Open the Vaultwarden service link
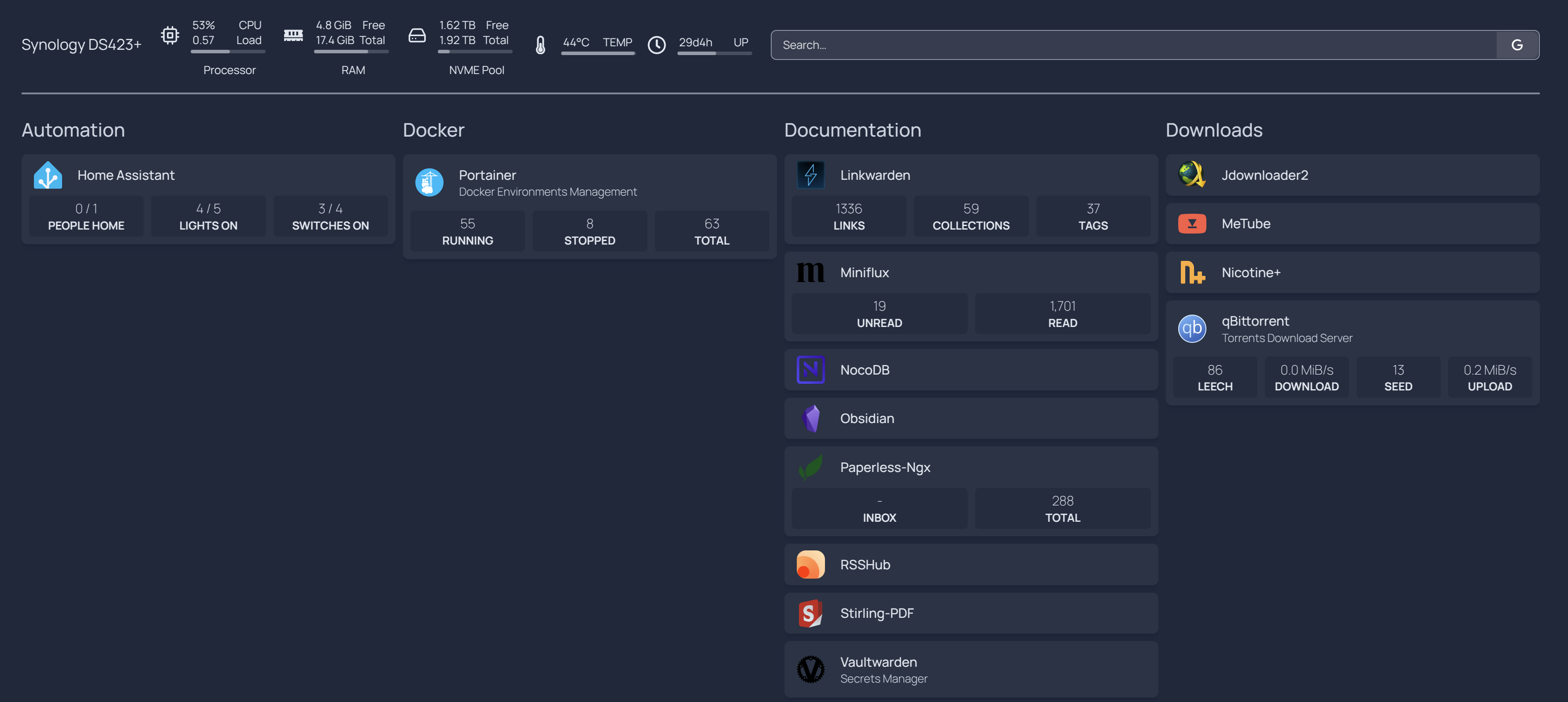This screenshot has height=702, width=1568. (878, 662)
